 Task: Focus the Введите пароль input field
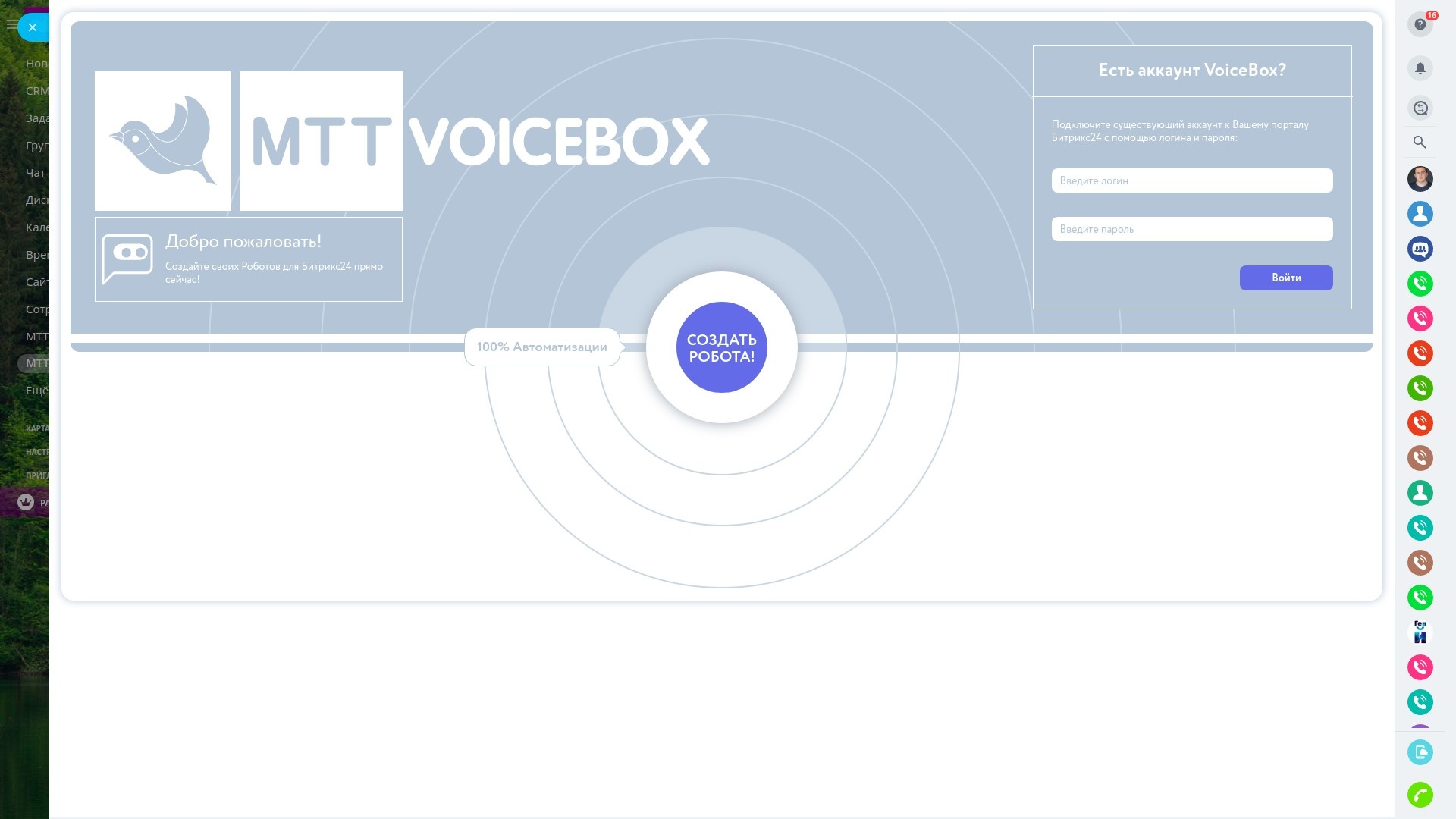point(1191,229)
